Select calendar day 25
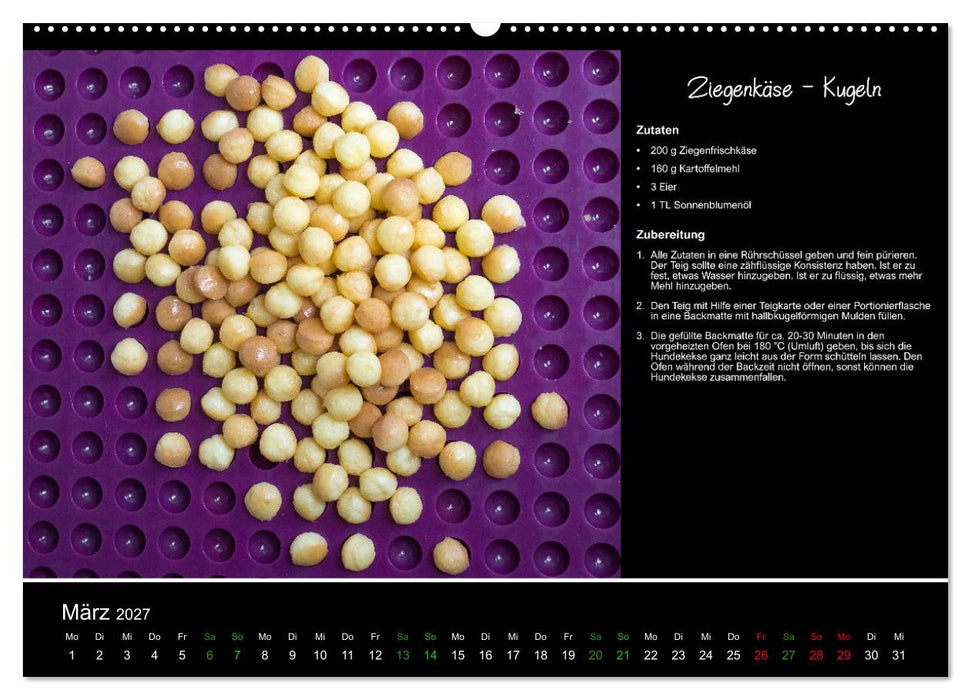This screenshot has height=700, width=971. coord(733,655)
